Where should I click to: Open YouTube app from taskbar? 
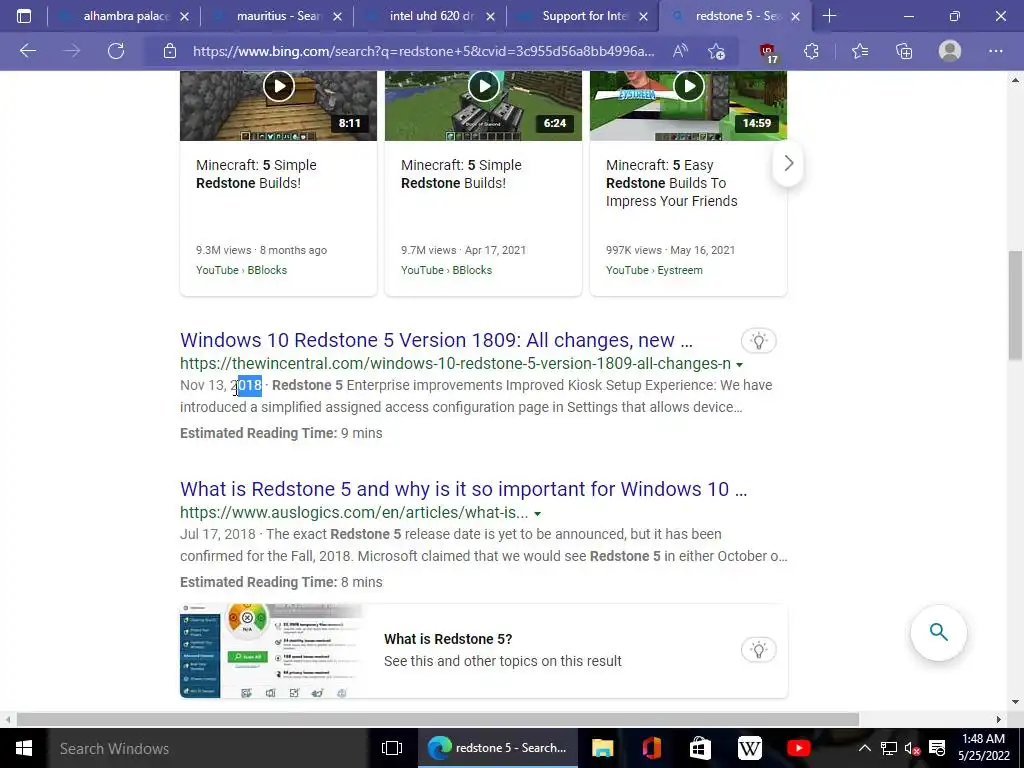coord(798,748)
